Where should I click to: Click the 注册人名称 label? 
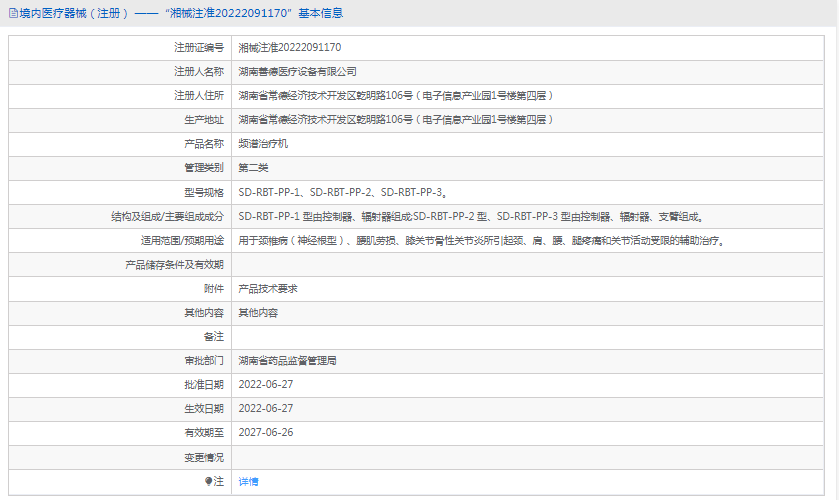coord(199,72)
